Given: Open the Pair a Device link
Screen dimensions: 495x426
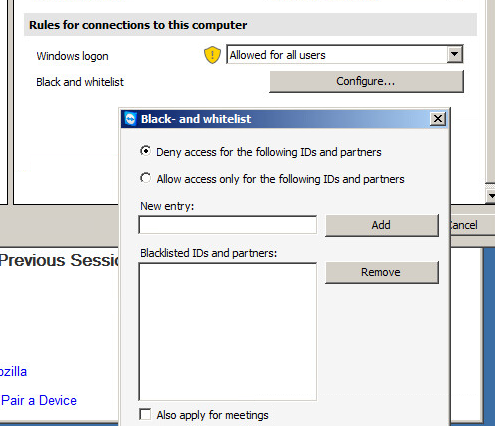Looking at the screenshot, I should 39,400.
